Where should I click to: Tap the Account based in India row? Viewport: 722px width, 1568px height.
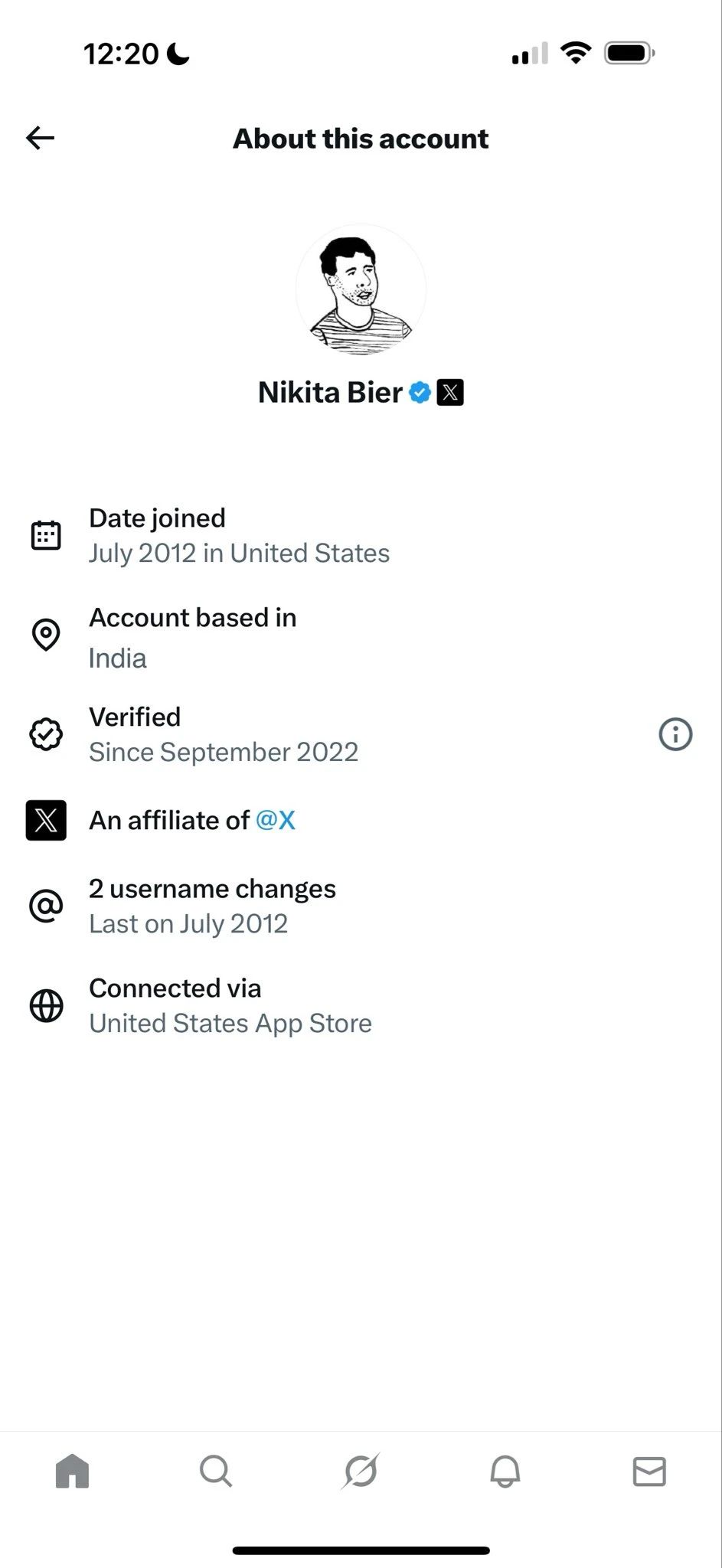click(193, 637)
